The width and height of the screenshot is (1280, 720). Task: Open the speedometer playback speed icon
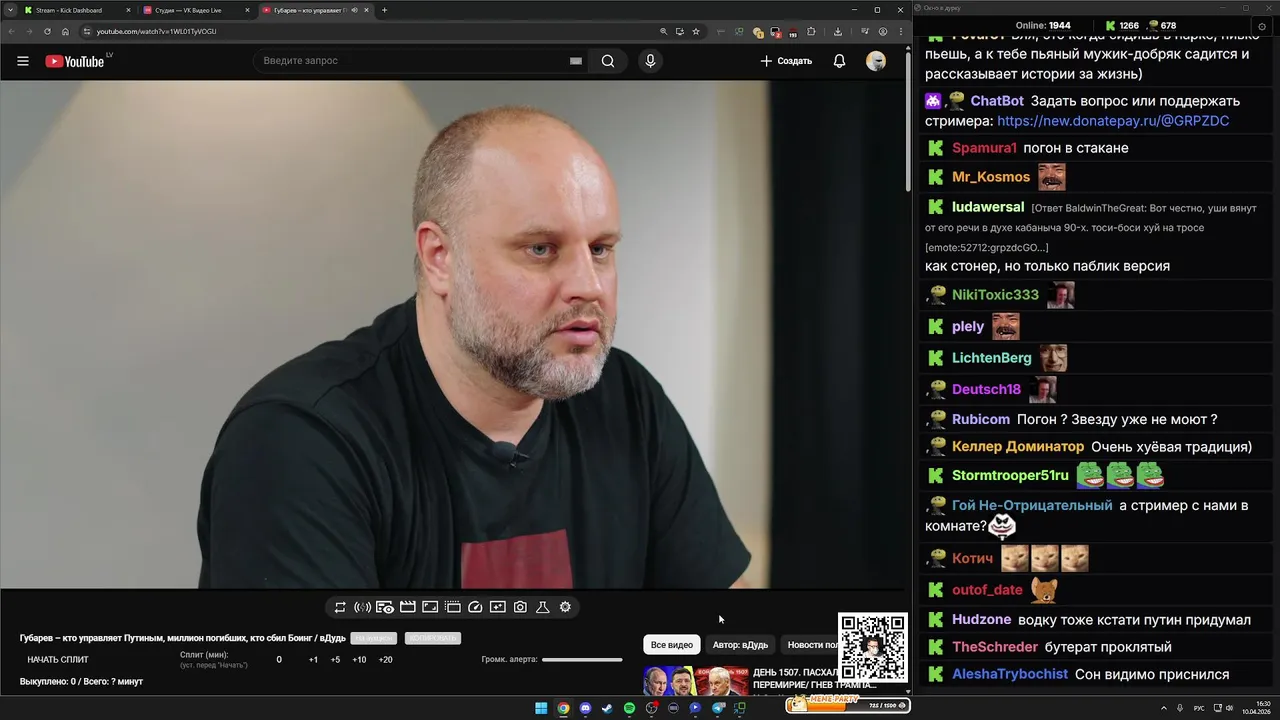click(475, 607)
